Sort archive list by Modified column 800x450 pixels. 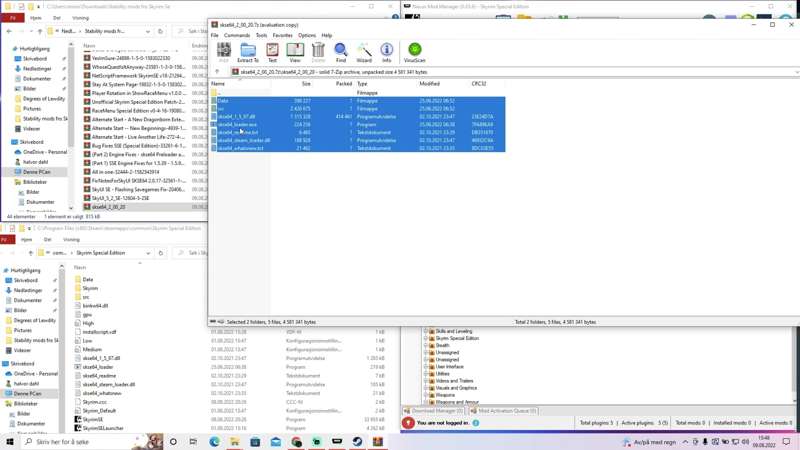click(x=430, y=84)
